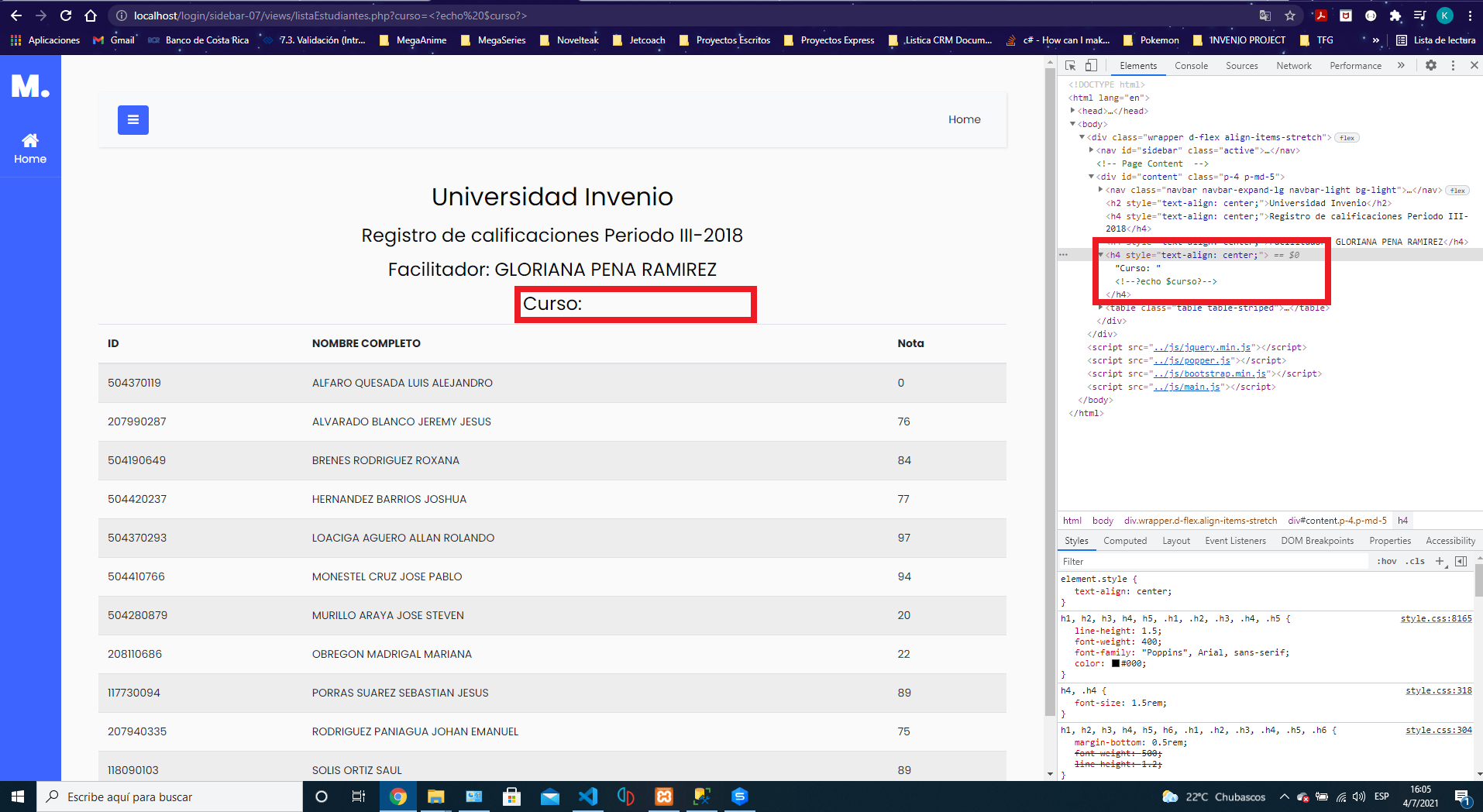Open the Microsoft Store taskbar icon

coord(511,797)
